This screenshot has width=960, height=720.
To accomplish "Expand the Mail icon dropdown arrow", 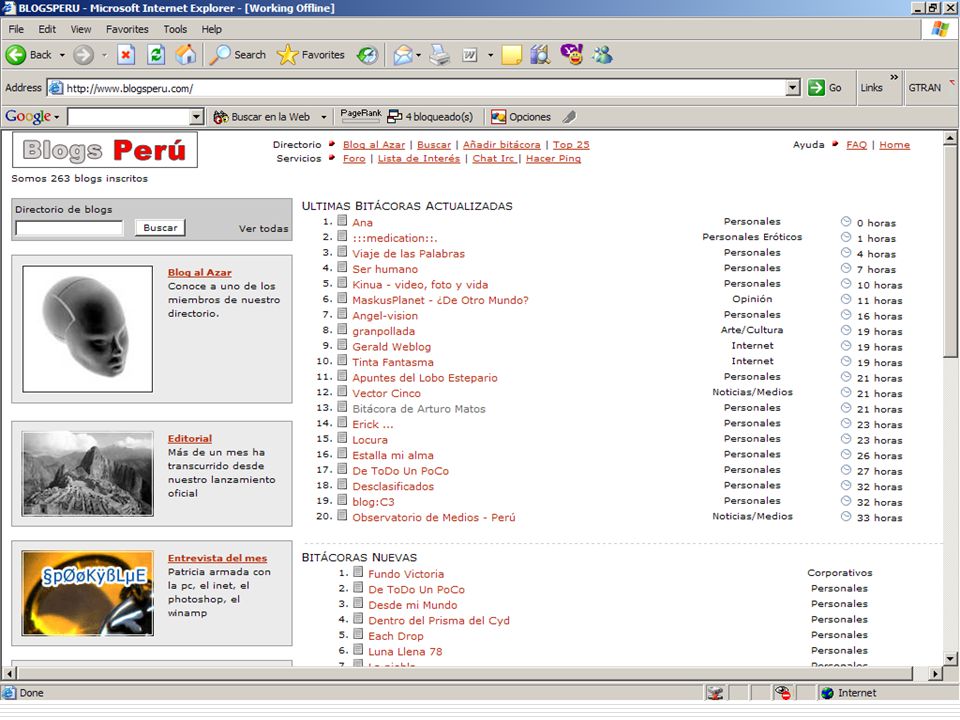I will click(419, 55).
